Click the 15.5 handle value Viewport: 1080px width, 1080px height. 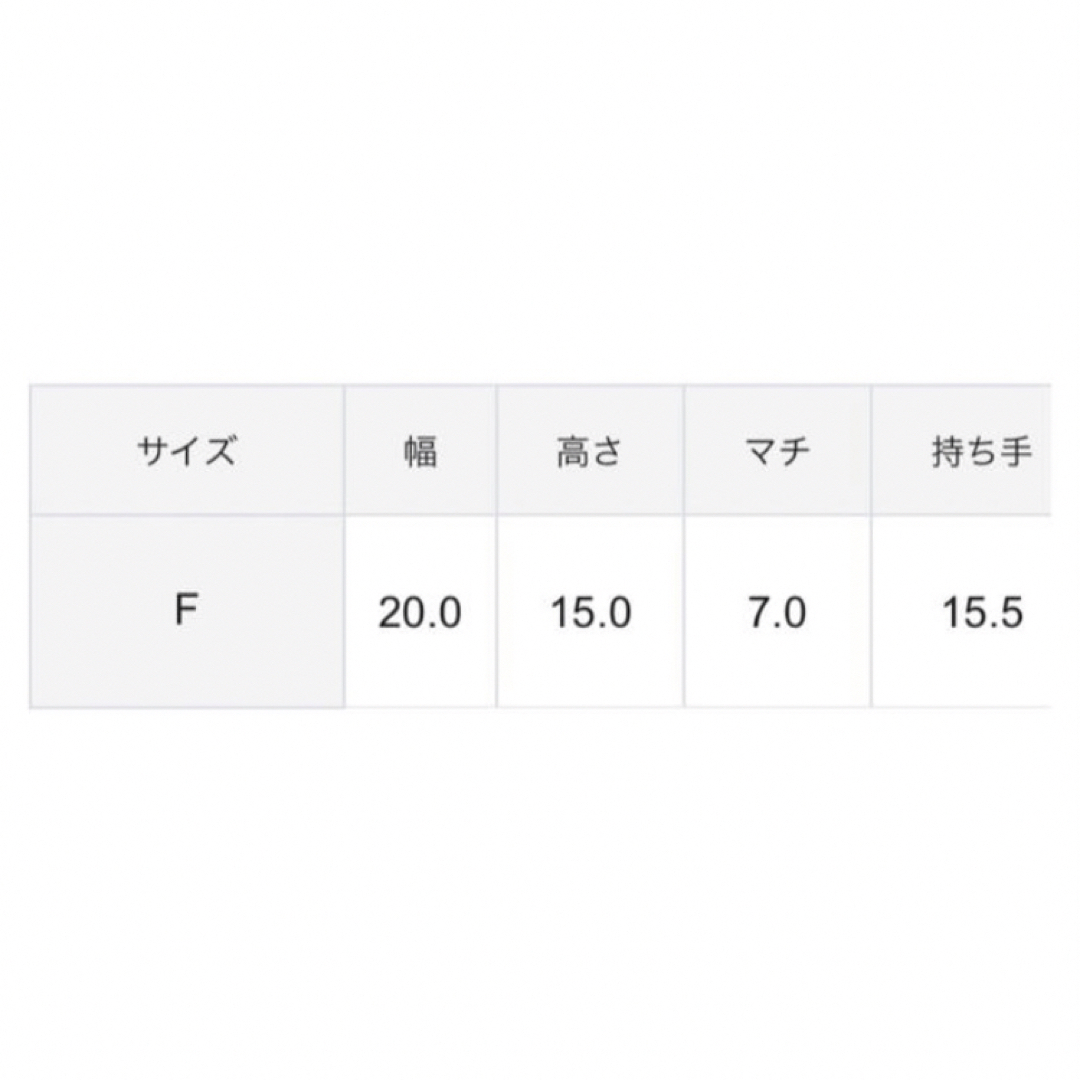click(x=983, y=612)
